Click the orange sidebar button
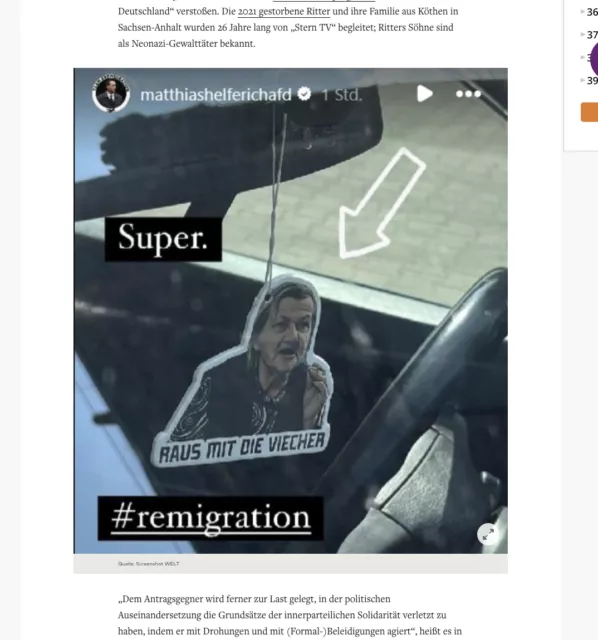 [x=589, y=112]
